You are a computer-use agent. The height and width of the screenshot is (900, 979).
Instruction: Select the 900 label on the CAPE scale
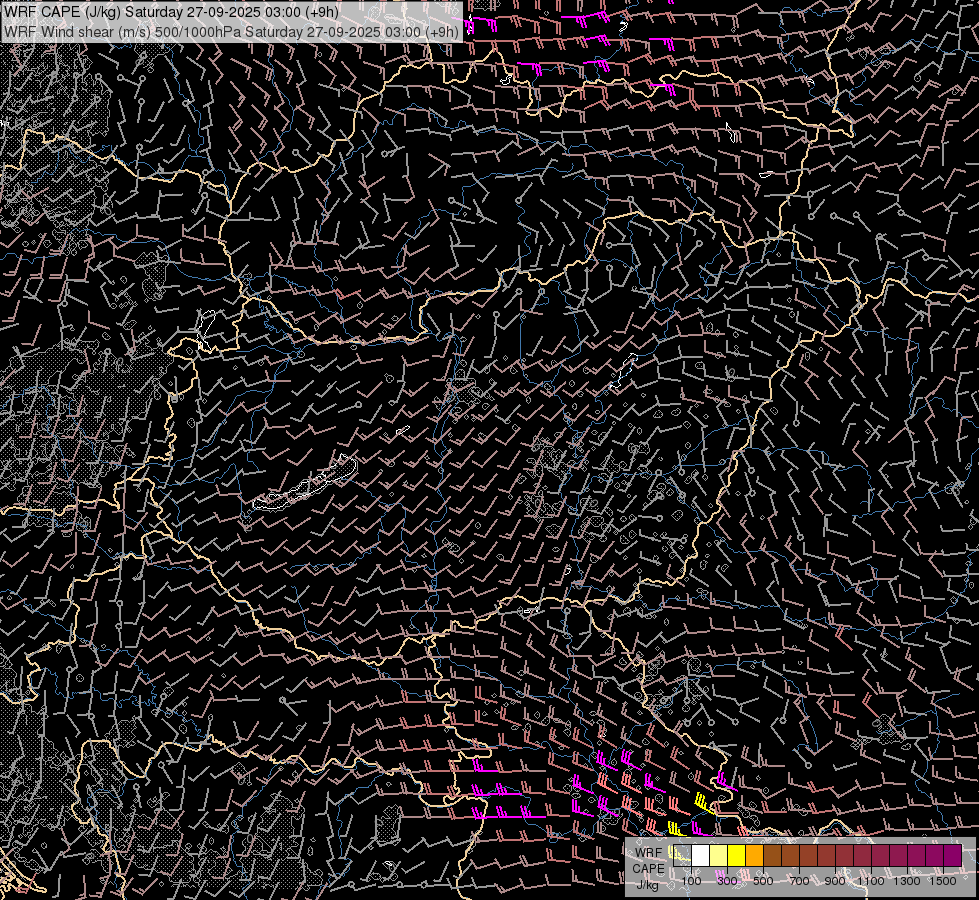coord(835,881)
